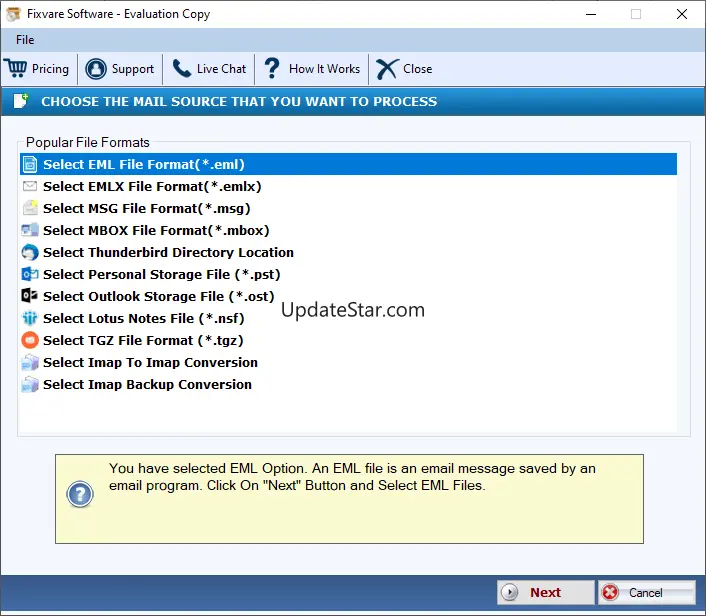Click the blue help icon in info box

click(80, 494)
